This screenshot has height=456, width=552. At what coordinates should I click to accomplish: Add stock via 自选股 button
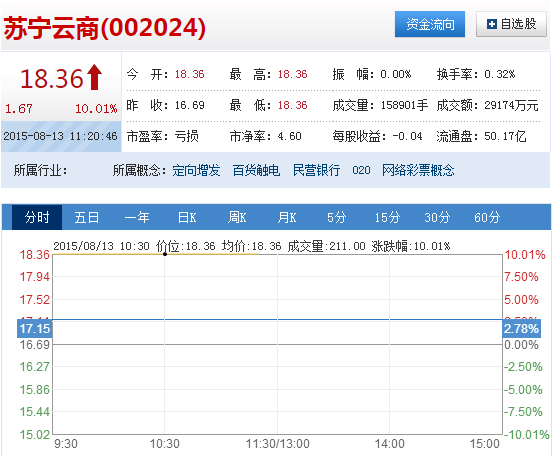coord(511,24)
